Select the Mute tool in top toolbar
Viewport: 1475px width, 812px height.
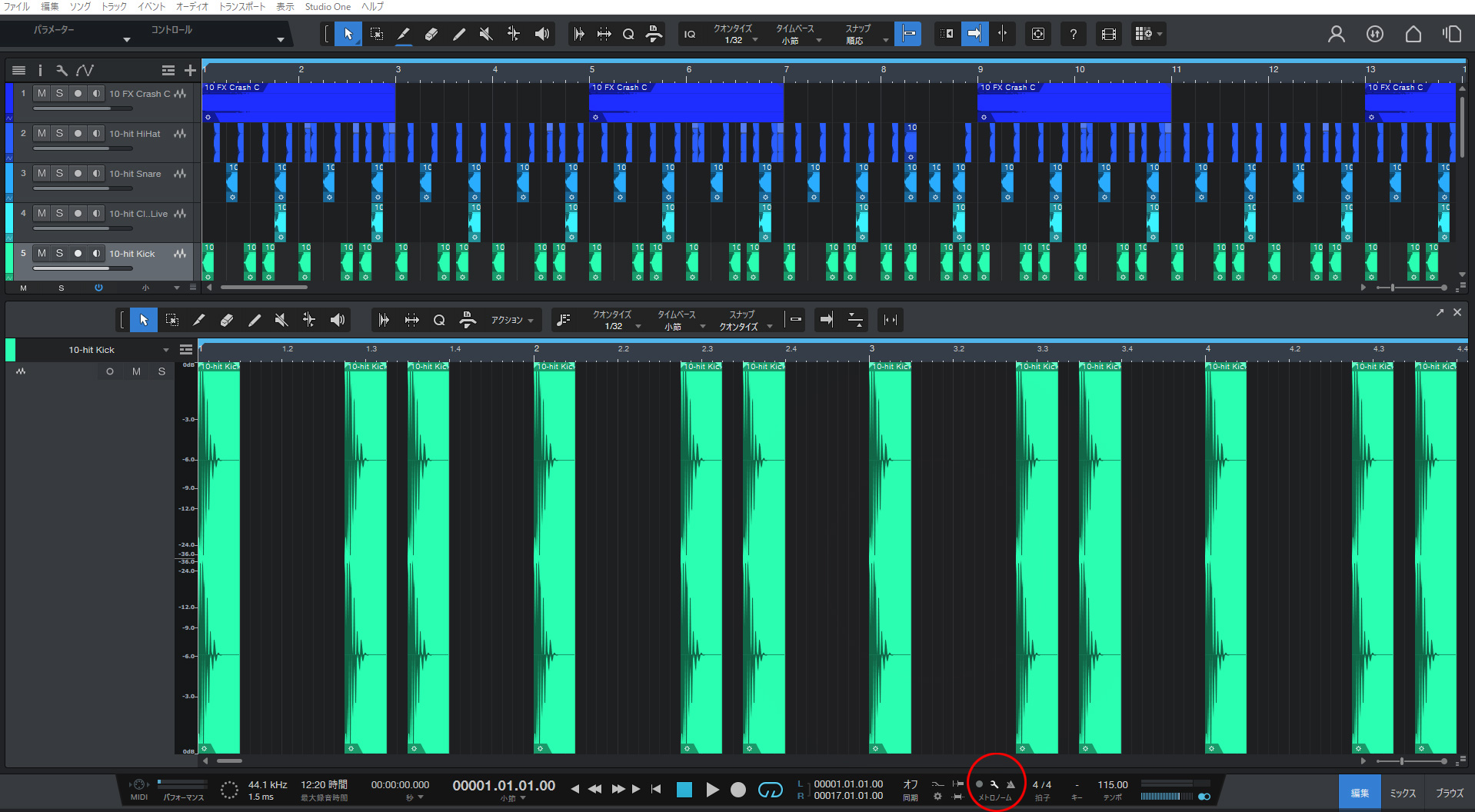click(x=486, y=34)
